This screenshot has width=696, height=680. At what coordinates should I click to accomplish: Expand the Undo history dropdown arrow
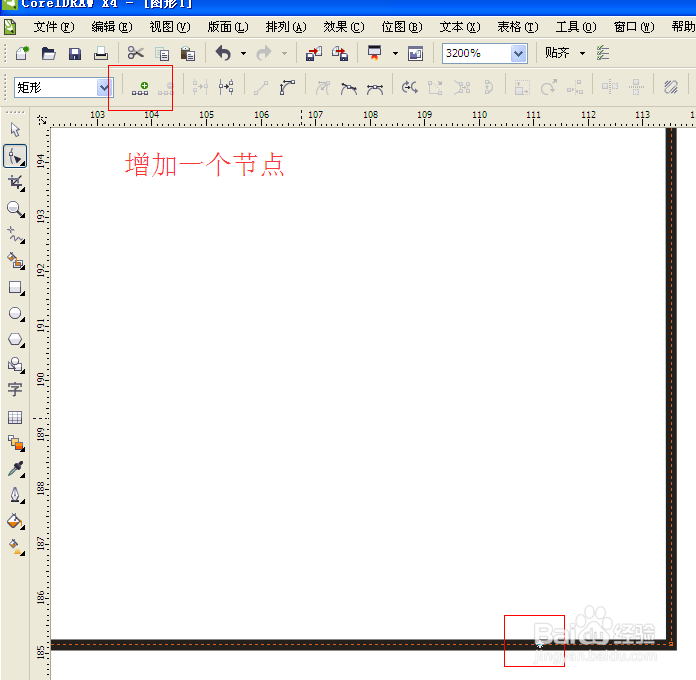point(243,54)
